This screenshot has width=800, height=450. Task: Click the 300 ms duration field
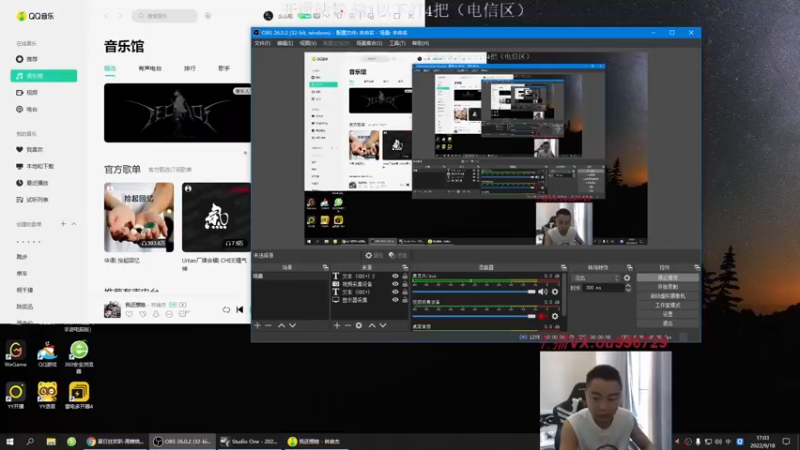pyautogui.click(x=604, y=288)
